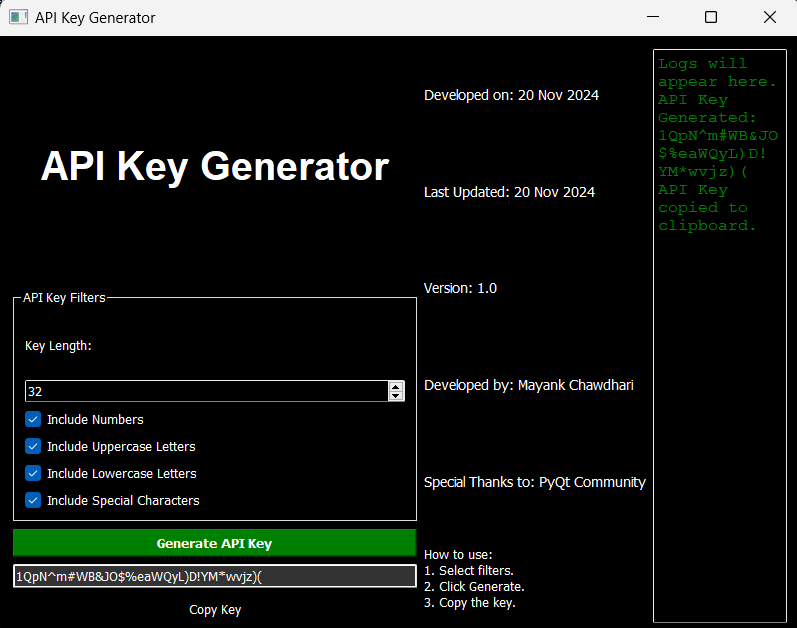Click the Generate API Key button

tap(214, 543)
